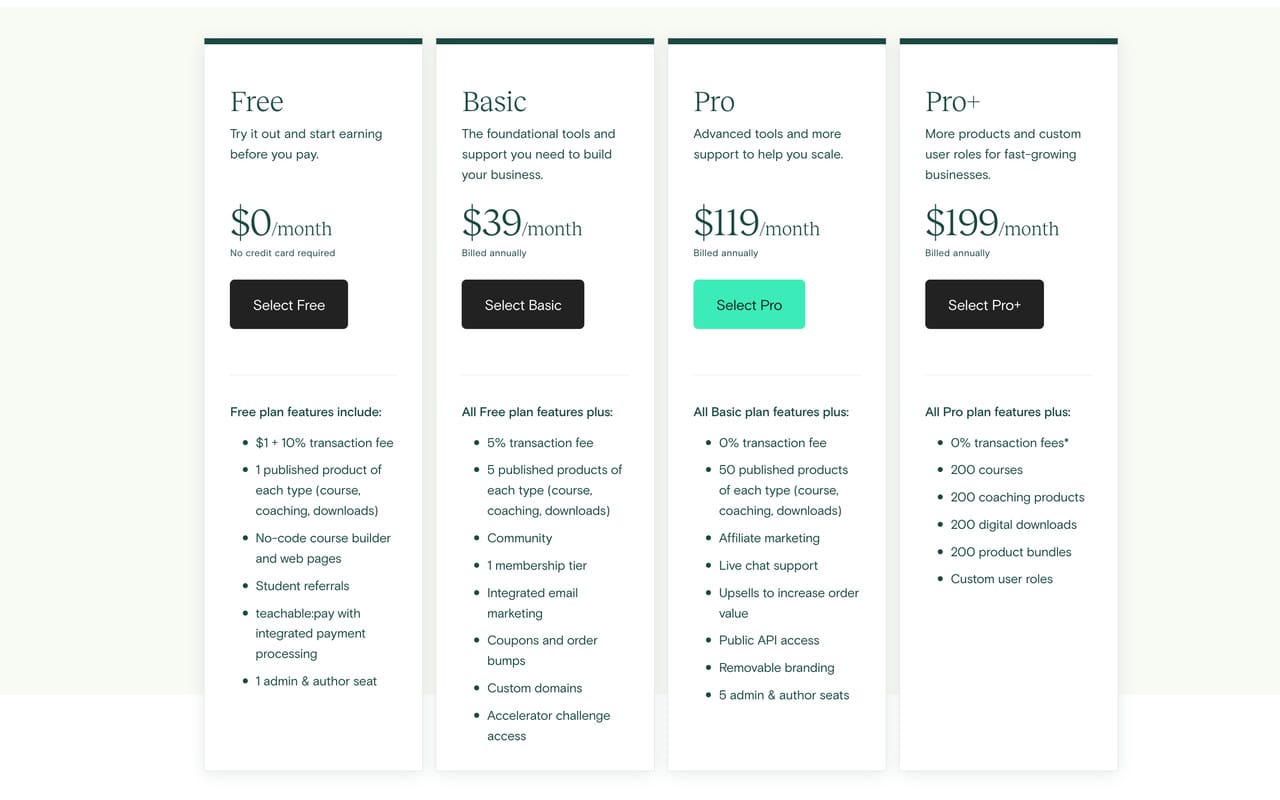
Task: Click the Select Basic button
Action: pyautogui.click(x=522, y=304)
